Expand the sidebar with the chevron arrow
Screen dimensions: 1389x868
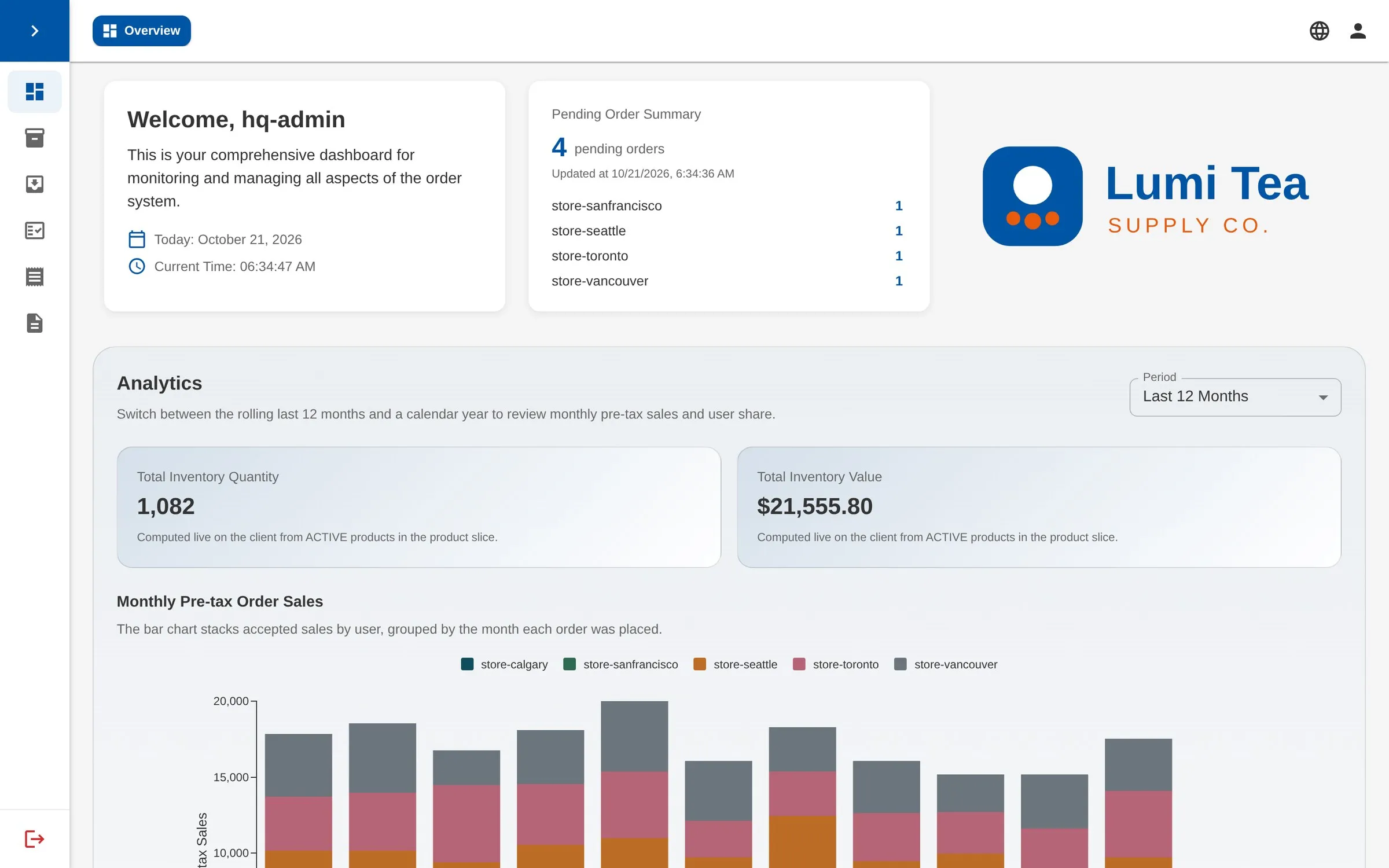(x=35, y=31)
